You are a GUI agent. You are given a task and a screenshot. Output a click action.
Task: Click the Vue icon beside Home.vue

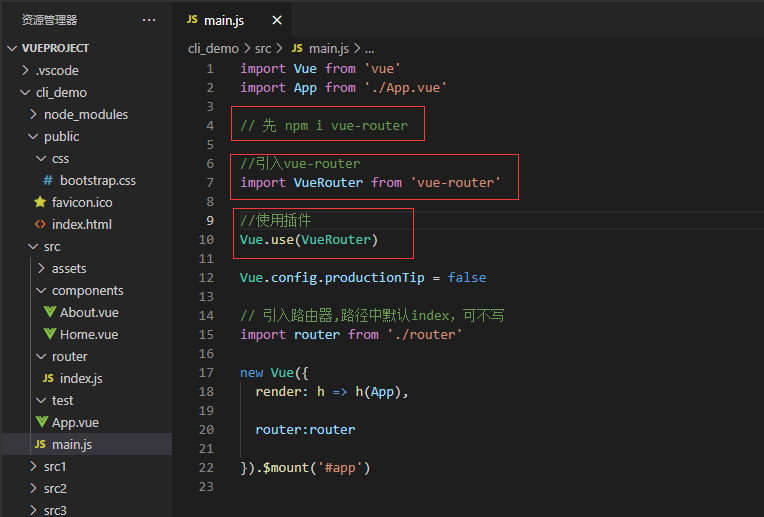click(50, 334)
